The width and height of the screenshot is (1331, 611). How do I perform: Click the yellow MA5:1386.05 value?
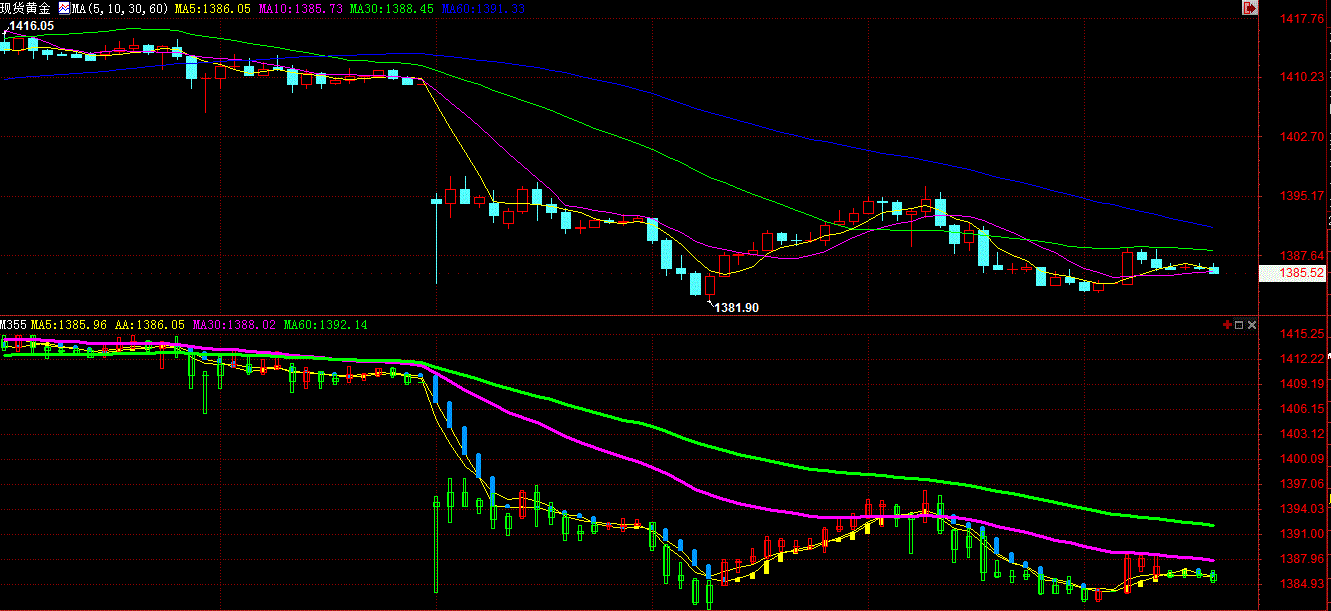click(211, 8)
